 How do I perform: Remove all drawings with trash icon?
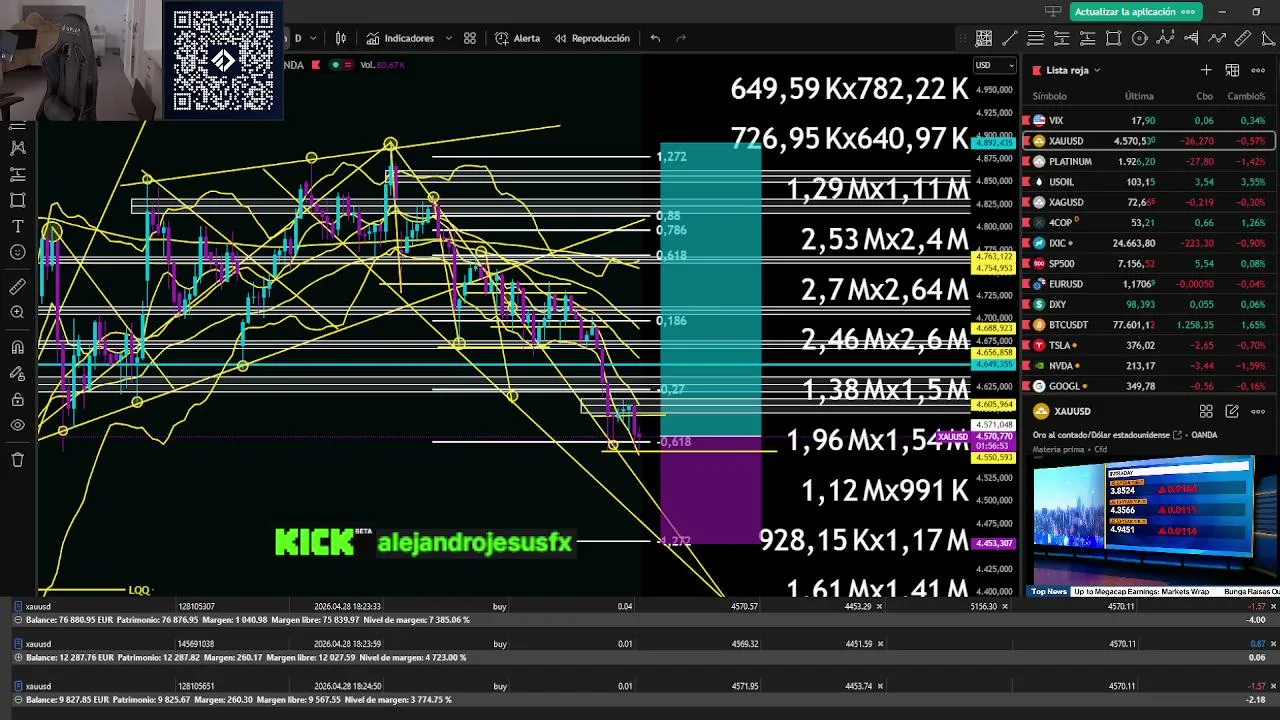[x=17, y=459]
